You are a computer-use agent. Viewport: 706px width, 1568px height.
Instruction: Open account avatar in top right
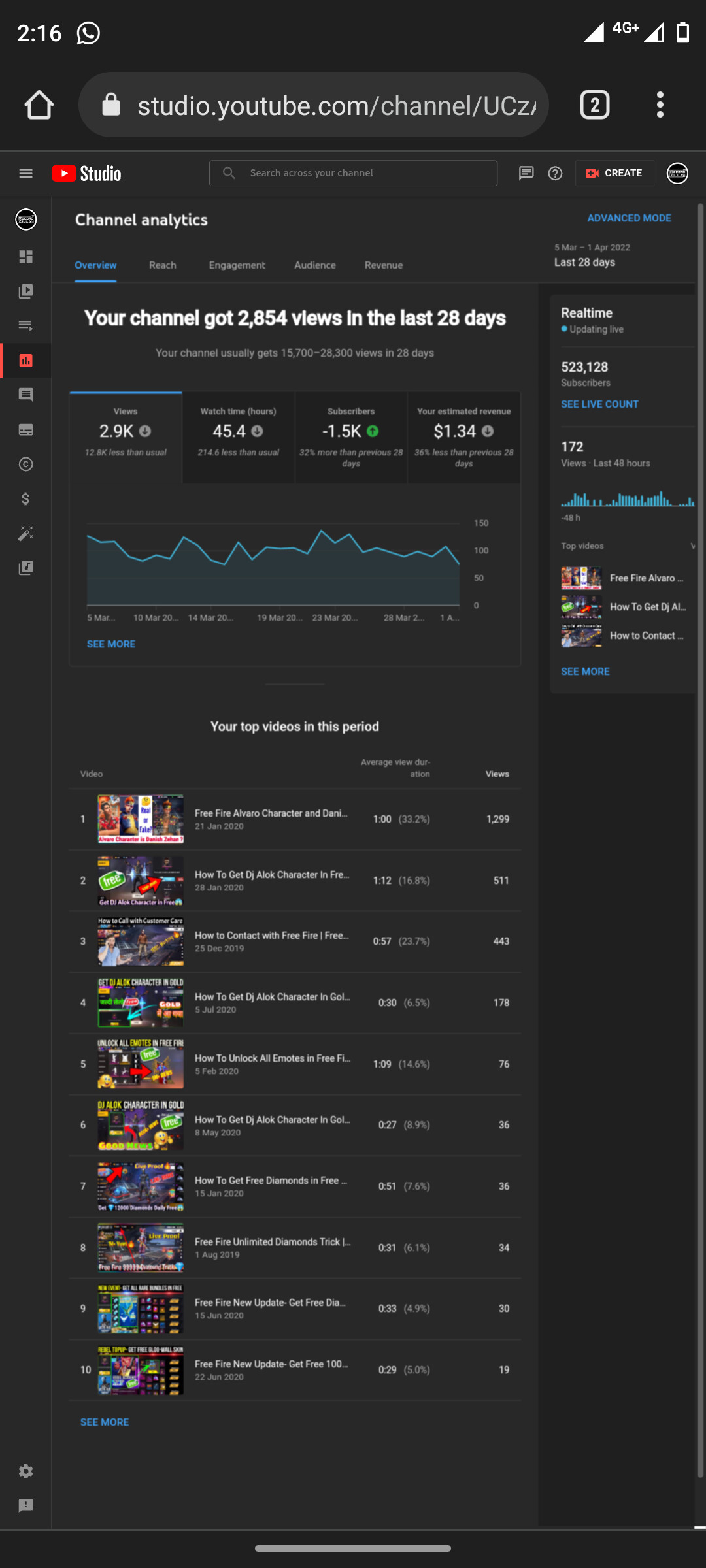677,173
